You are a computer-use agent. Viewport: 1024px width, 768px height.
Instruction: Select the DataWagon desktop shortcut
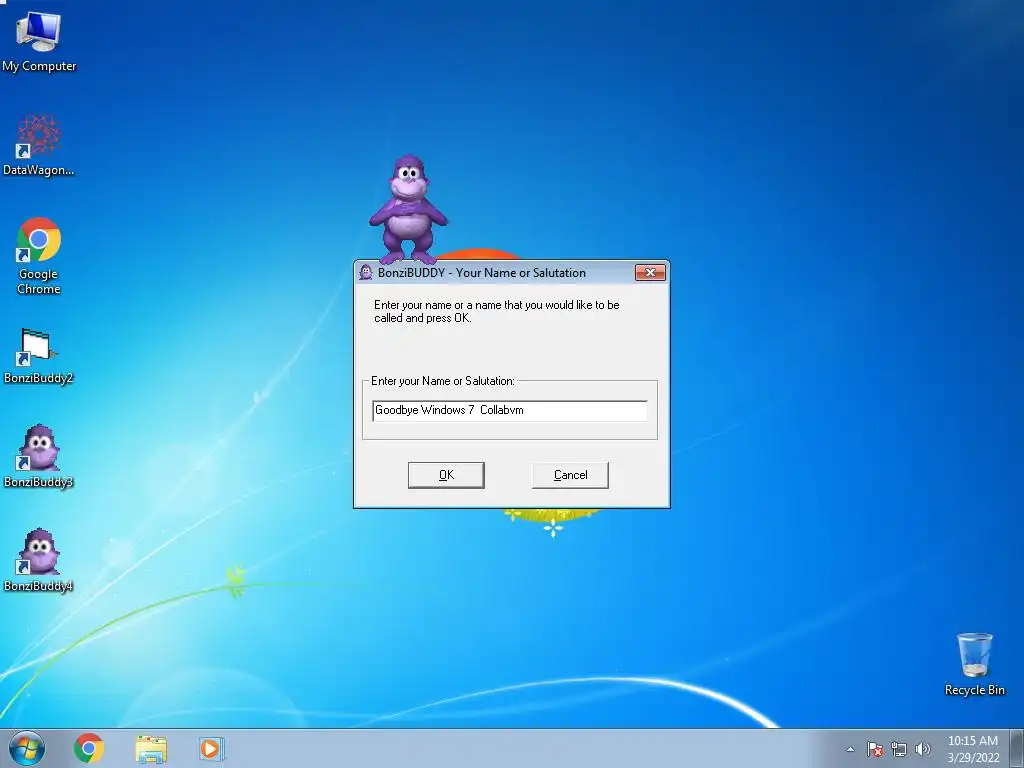[39, 145]
